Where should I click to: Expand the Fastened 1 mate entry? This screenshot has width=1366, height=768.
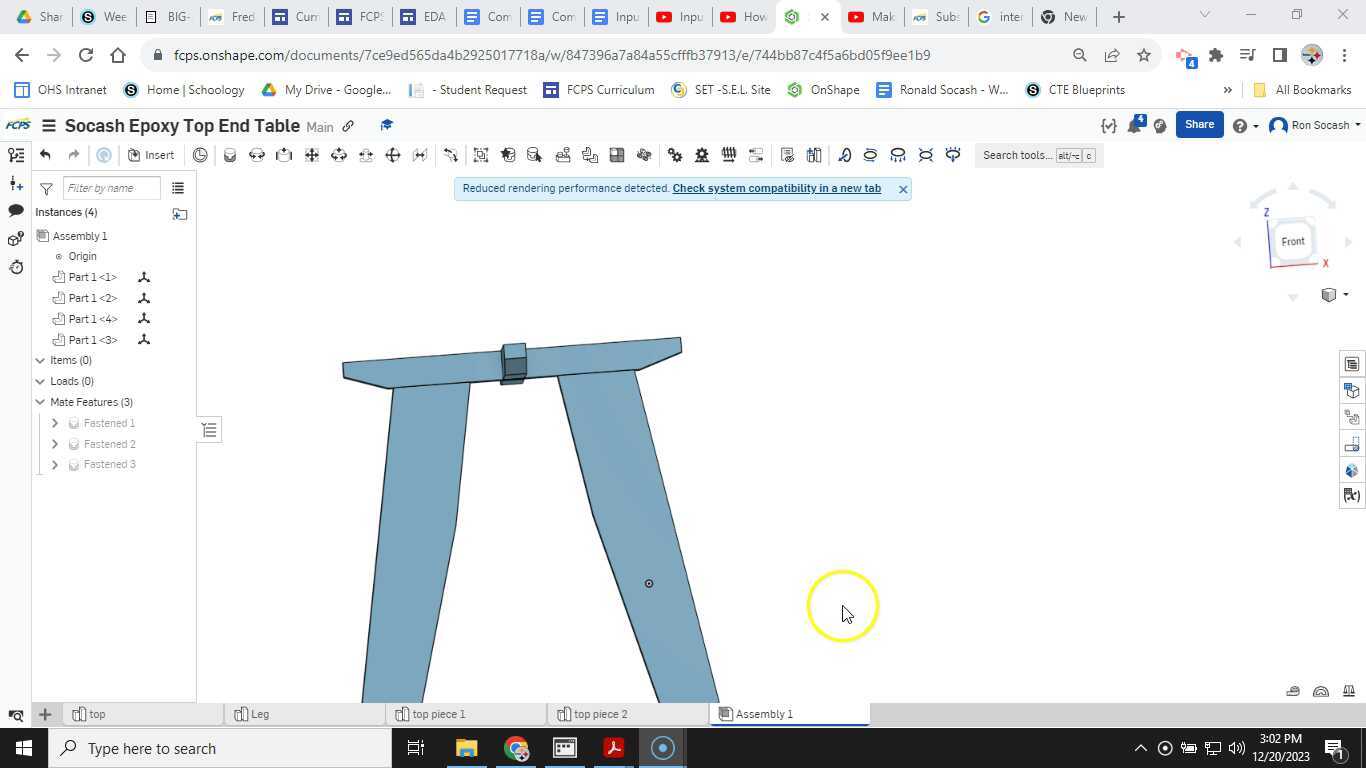click(55, 423)
